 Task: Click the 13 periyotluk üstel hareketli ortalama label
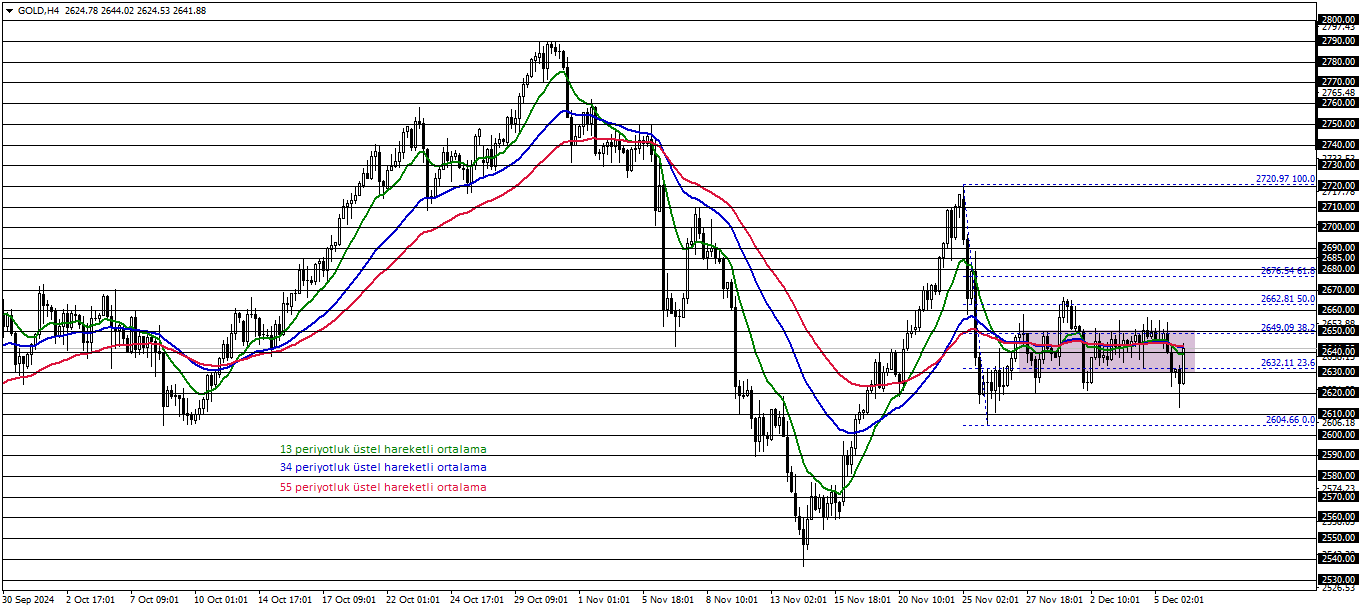pyautogui.click(x=383, y=450)
